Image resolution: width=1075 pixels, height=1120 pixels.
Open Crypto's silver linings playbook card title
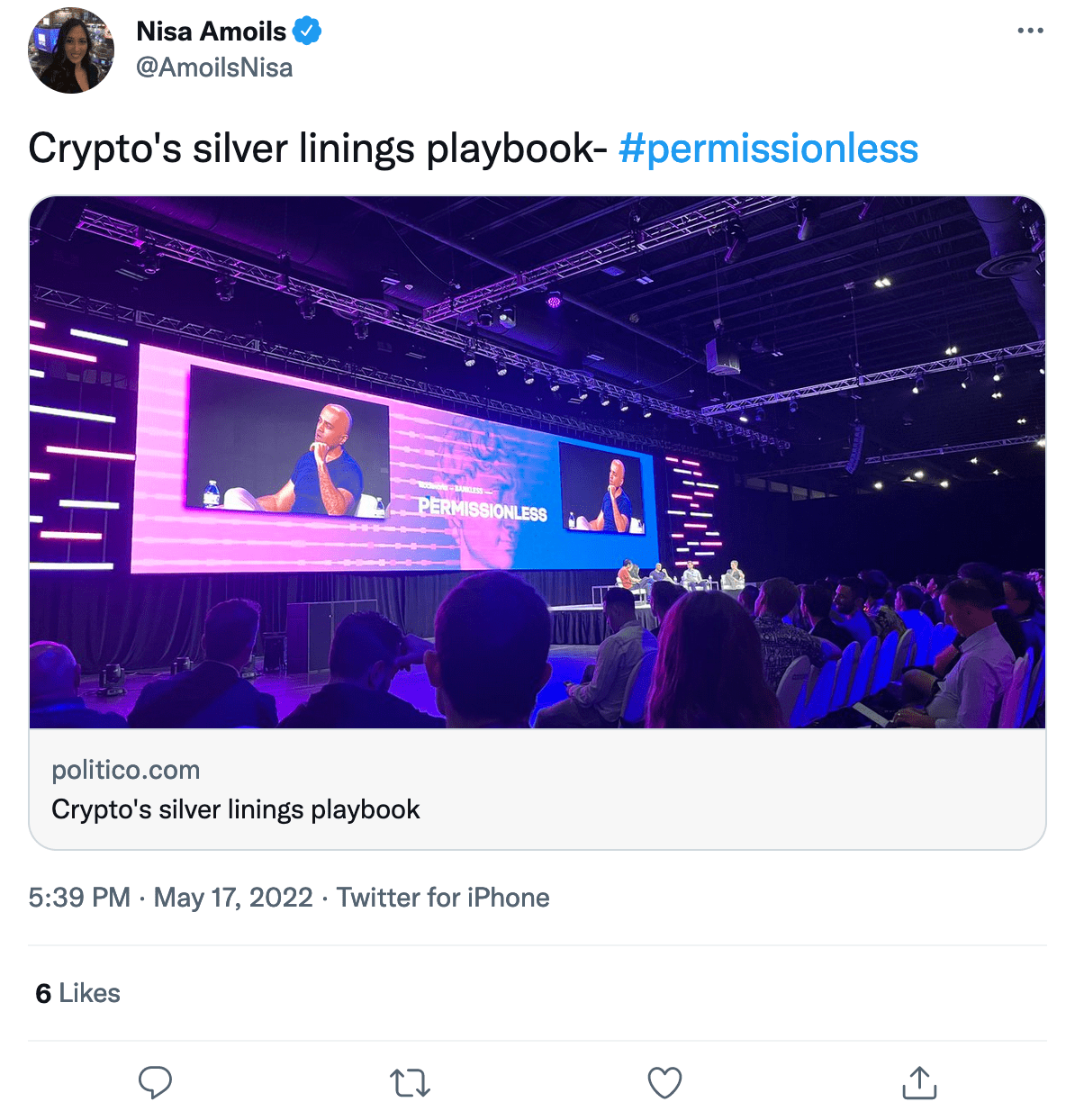click(236, 809)
